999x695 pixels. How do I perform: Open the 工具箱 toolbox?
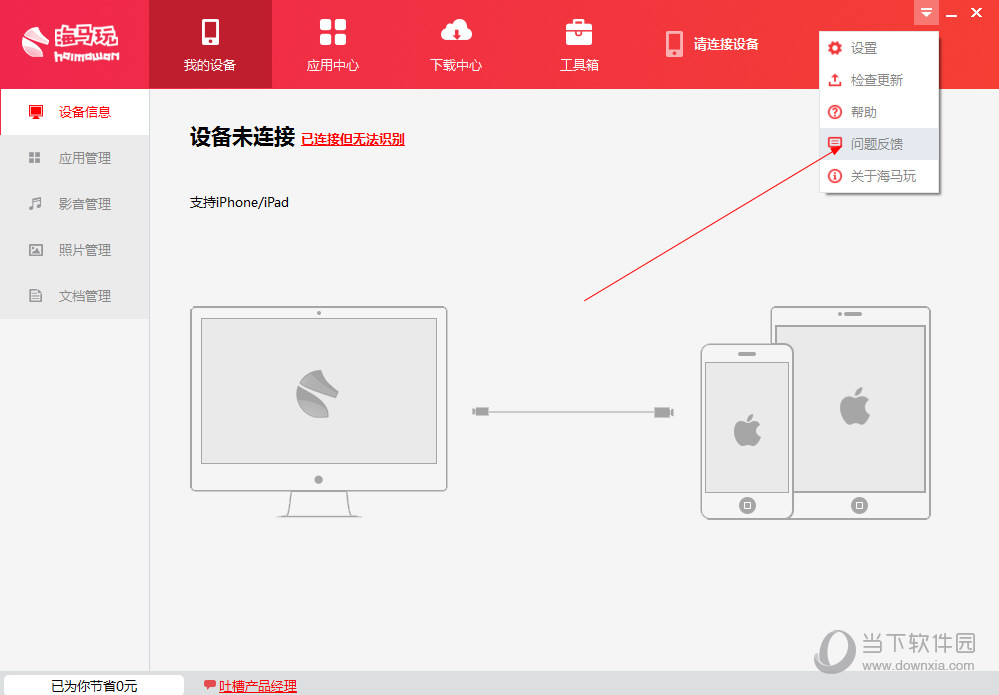coord(579,44)
